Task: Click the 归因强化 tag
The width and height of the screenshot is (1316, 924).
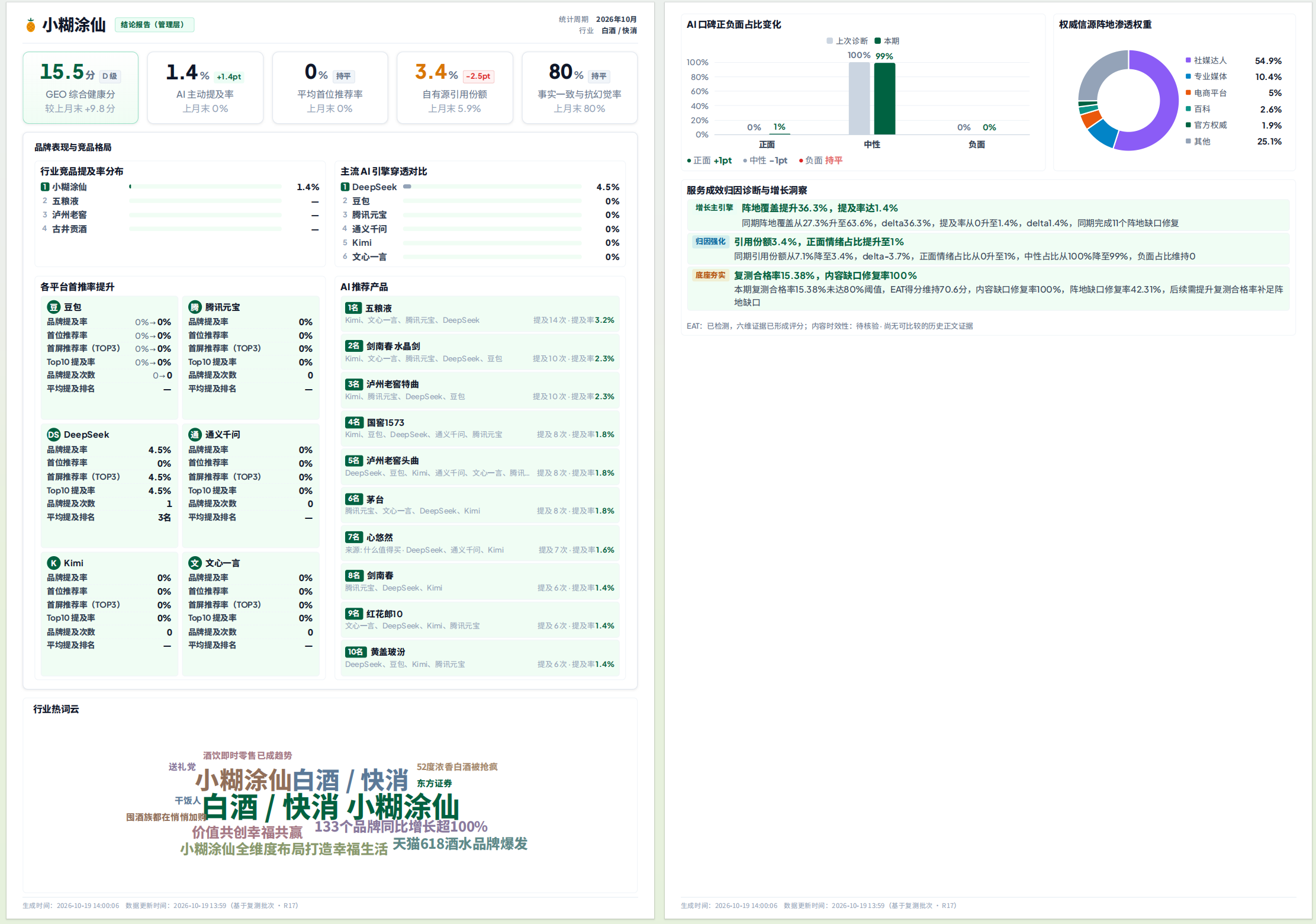Action: [710, 242]
